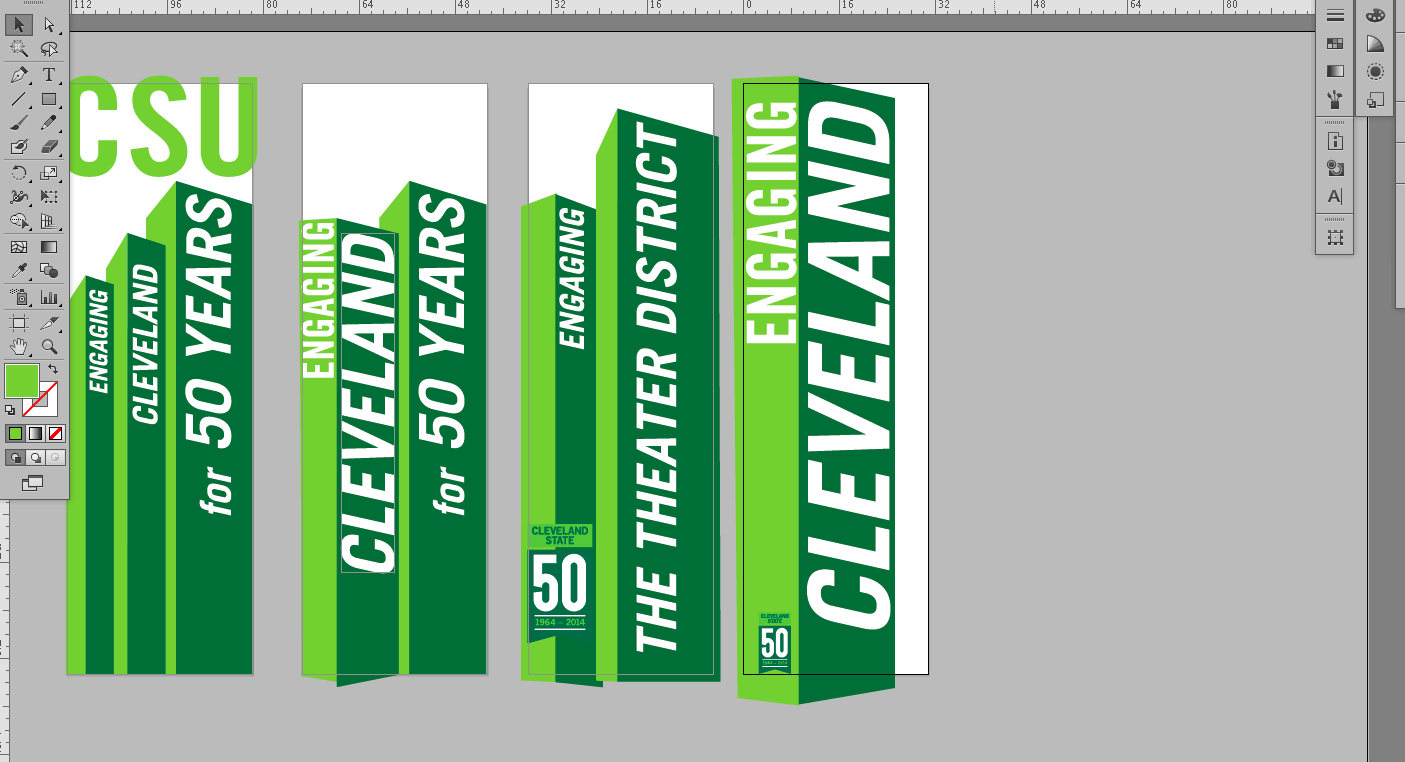Open the Artboards panel icon
The image size is (1405, 762).
1334,236
